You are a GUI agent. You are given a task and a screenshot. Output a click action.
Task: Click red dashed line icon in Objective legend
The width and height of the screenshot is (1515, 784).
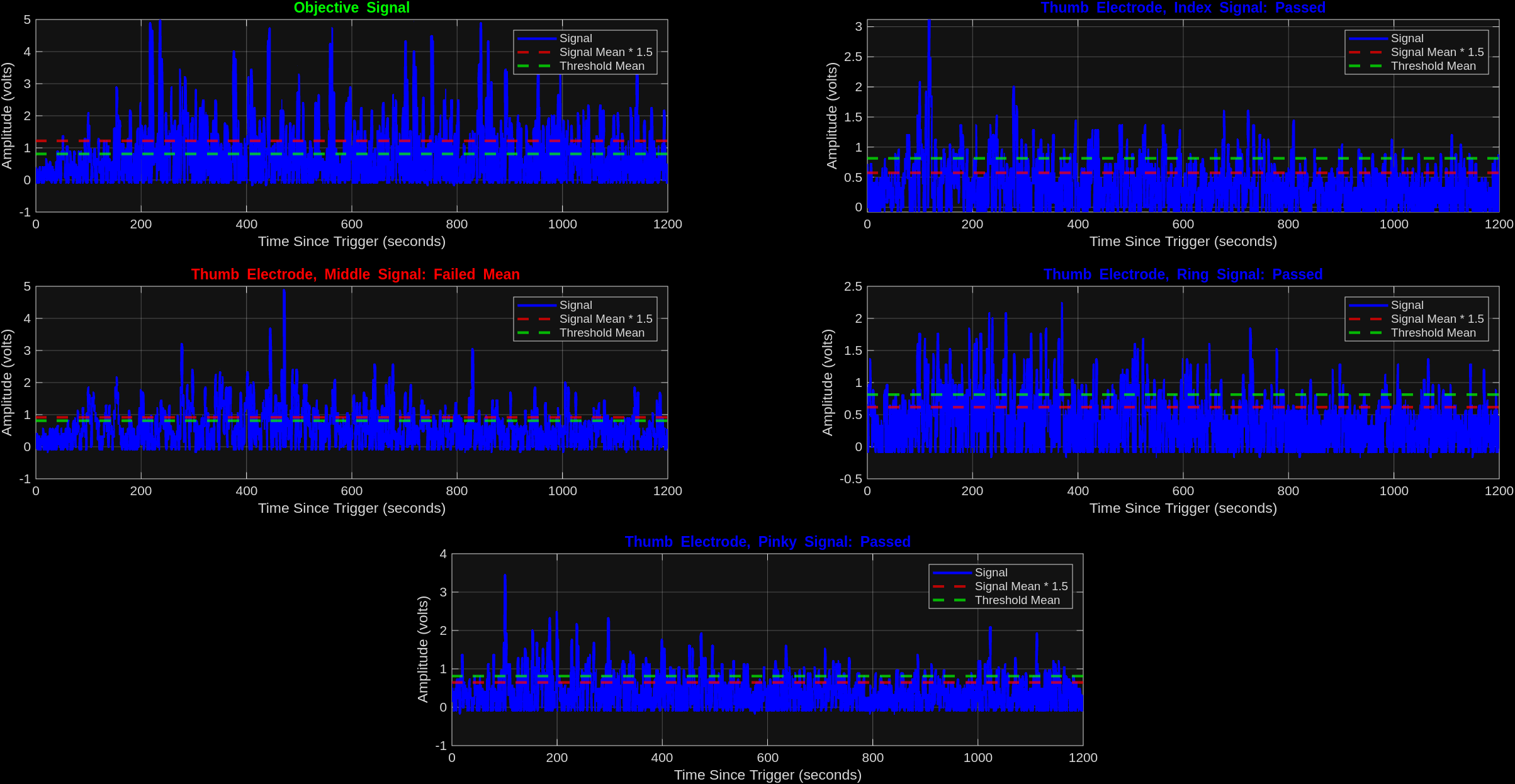tap(536, 52)
